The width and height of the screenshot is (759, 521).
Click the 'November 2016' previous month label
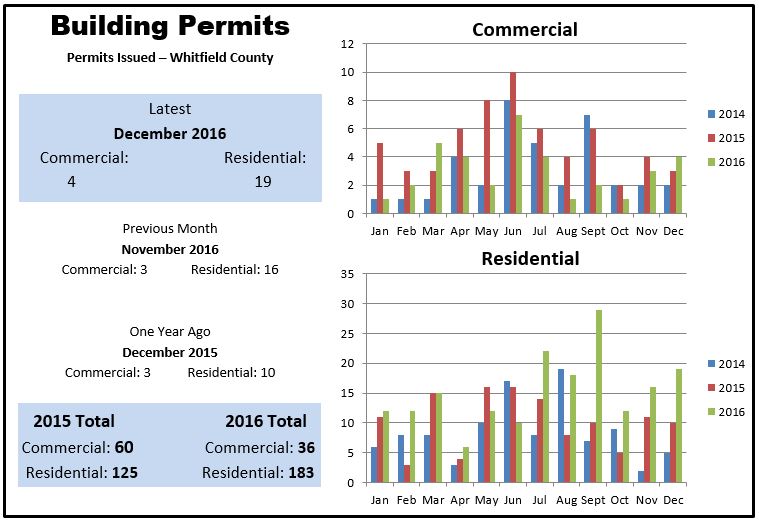(170, 250)
